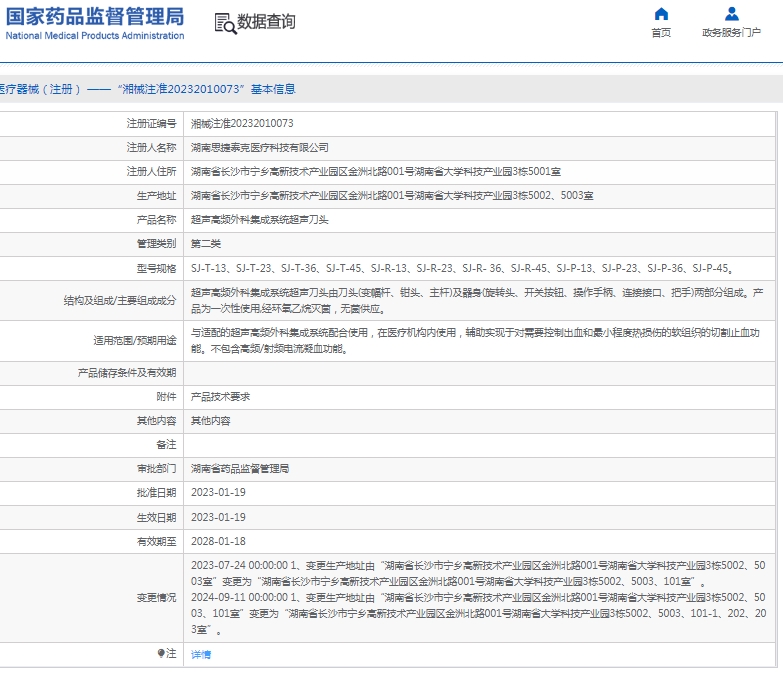Select registration number 湘械注准20232010073 cell
Image resolution: width=783 pixels, height=674 pixels.
242,123
